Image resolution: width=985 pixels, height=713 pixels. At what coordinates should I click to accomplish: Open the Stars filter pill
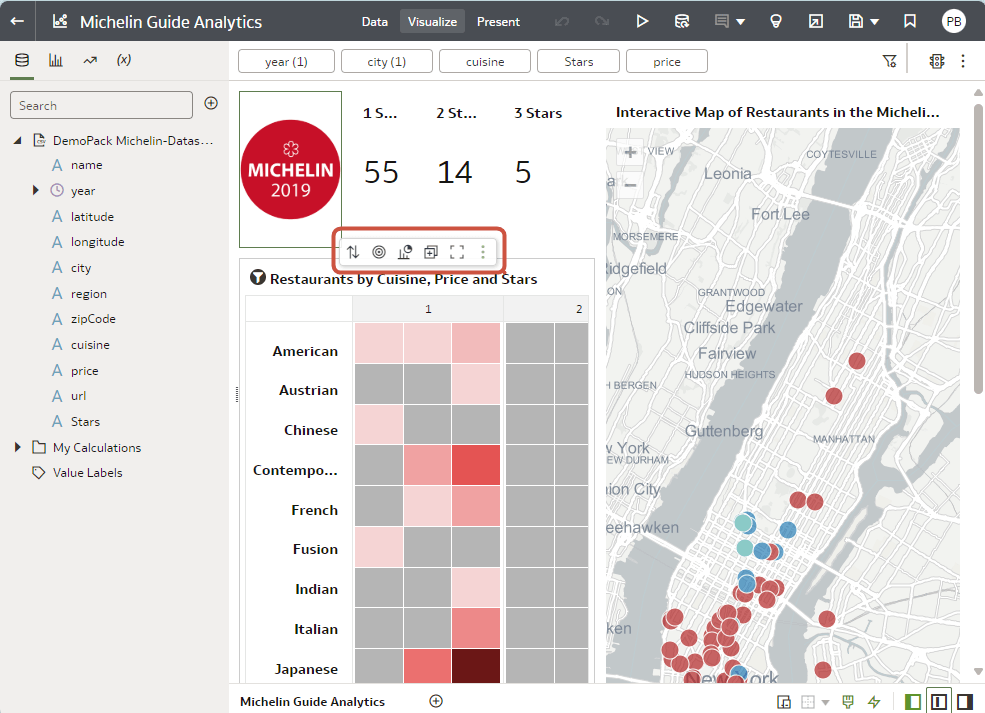point(579,62)
